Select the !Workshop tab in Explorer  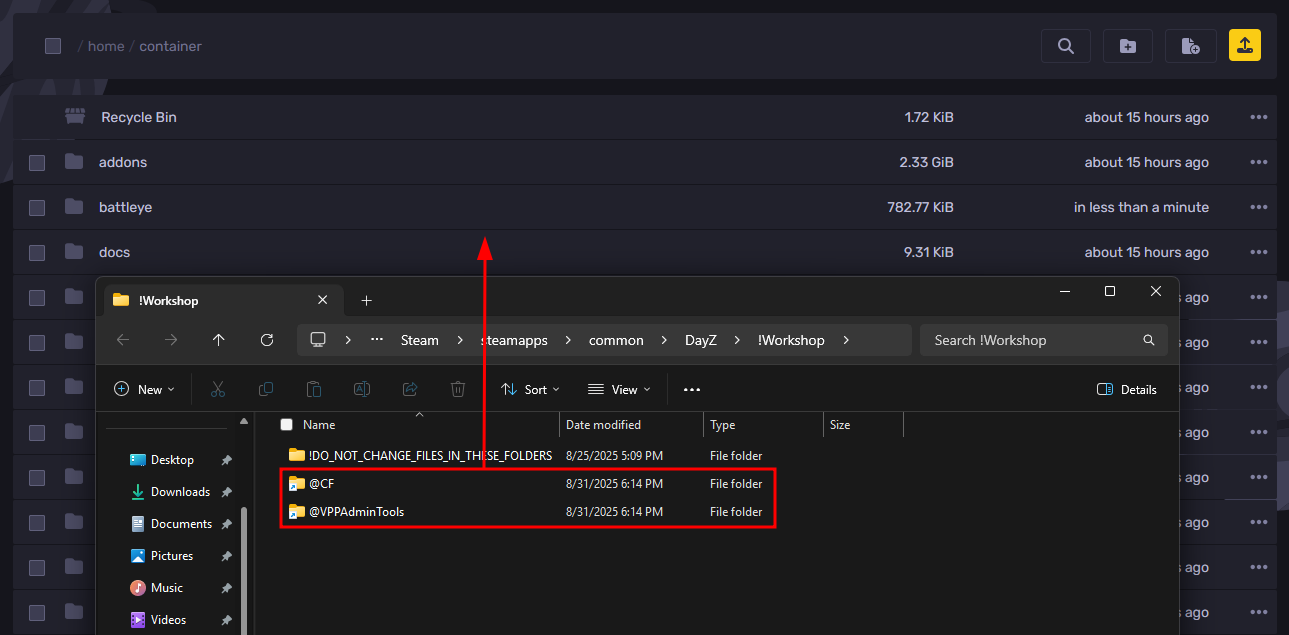[223, 300]
